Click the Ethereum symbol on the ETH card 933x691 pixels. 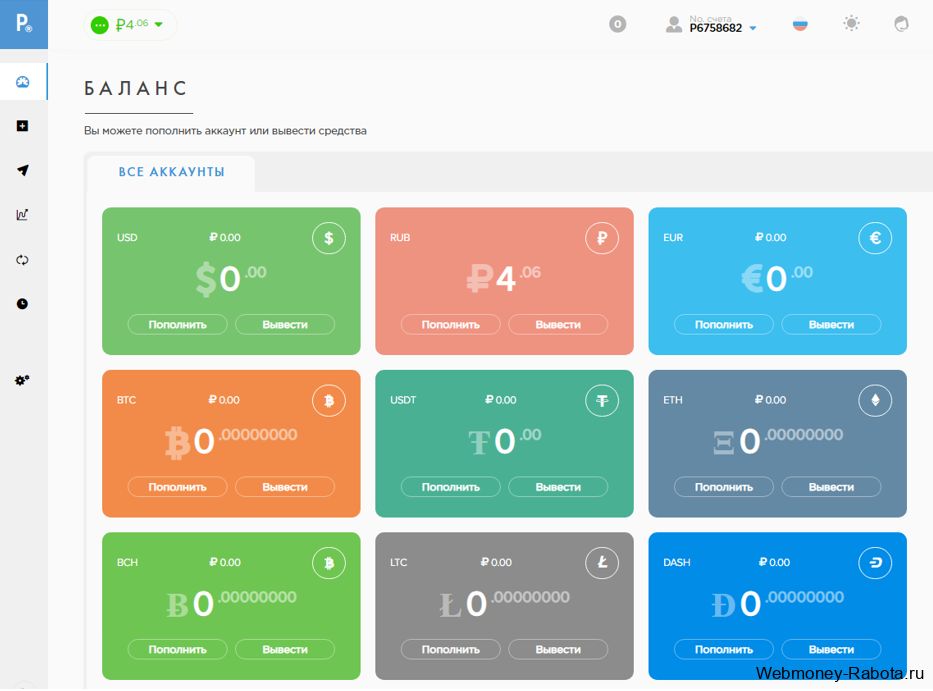click(x=875, y=401)
